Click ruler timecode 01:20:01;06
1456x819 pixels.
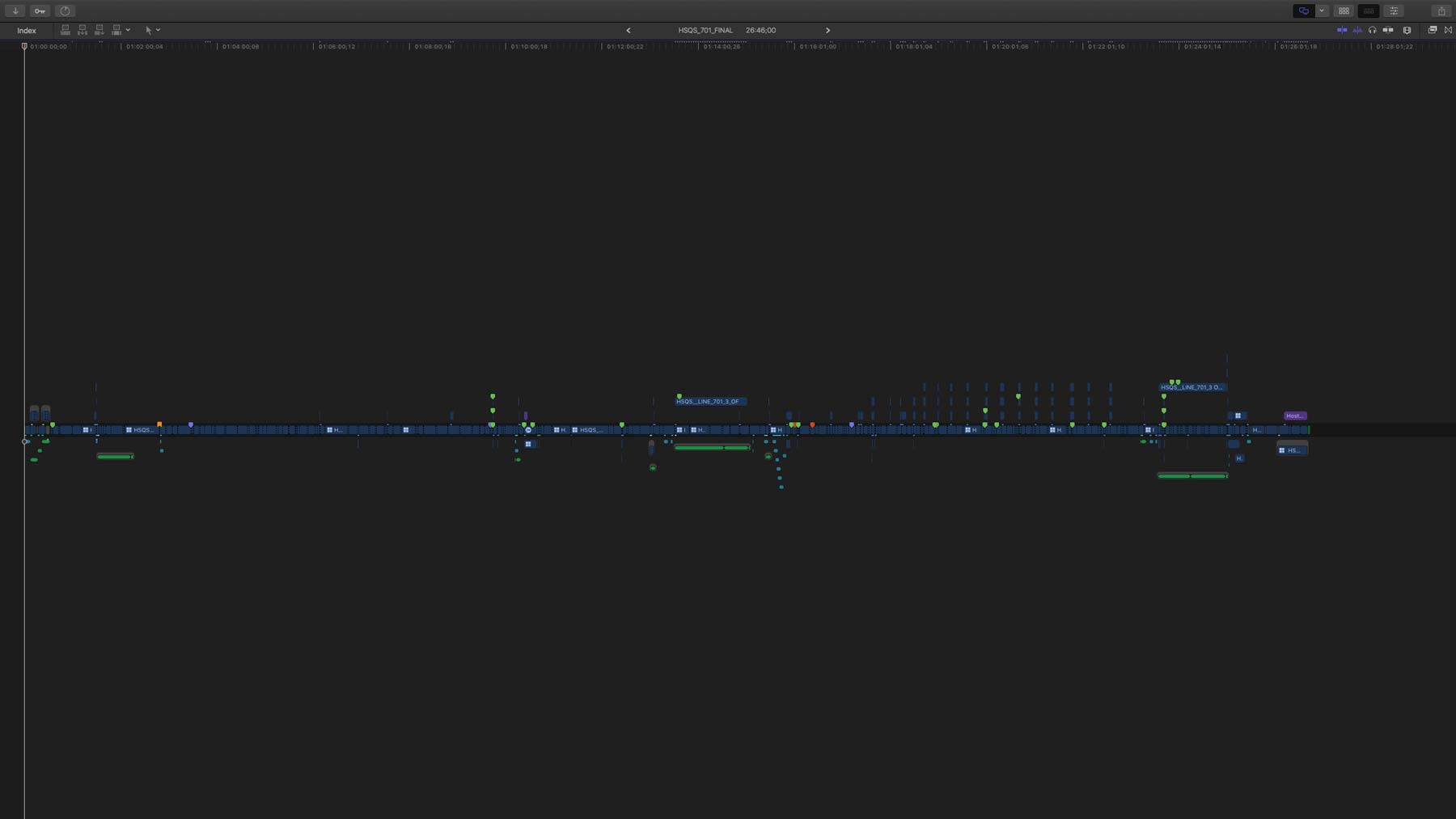(x=1010, y=46)
